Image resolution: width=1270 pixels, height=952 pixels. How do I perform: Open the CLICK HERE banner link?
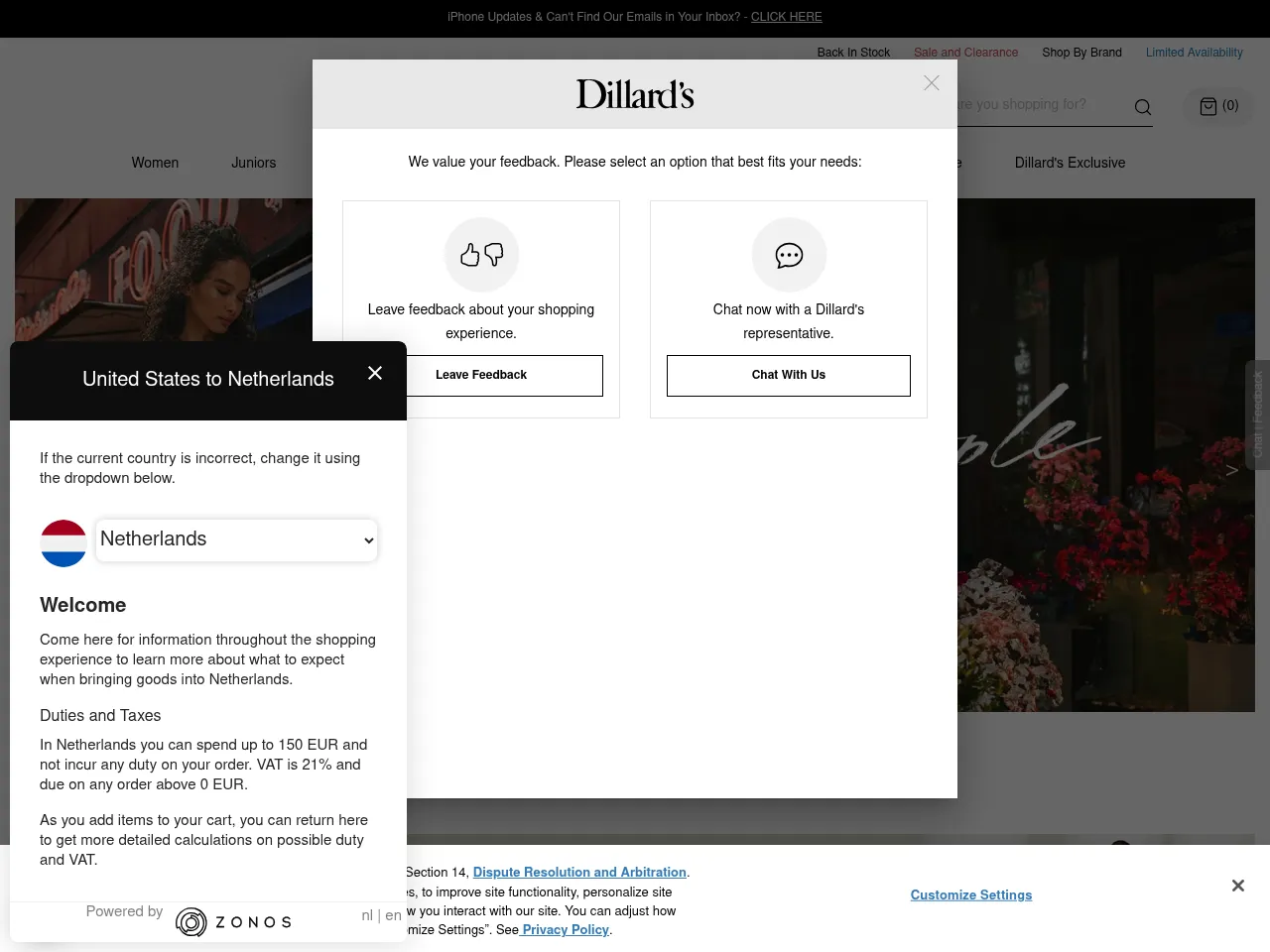coord(786,17)
